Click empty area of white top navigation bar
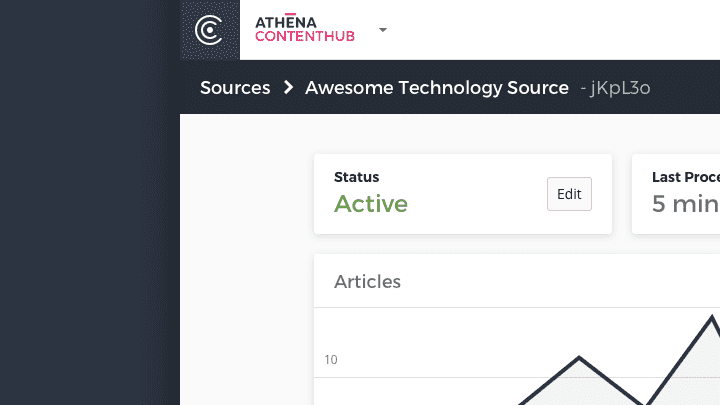The height and width of the screenshot is (405, 720). click(x=560, y=30)
